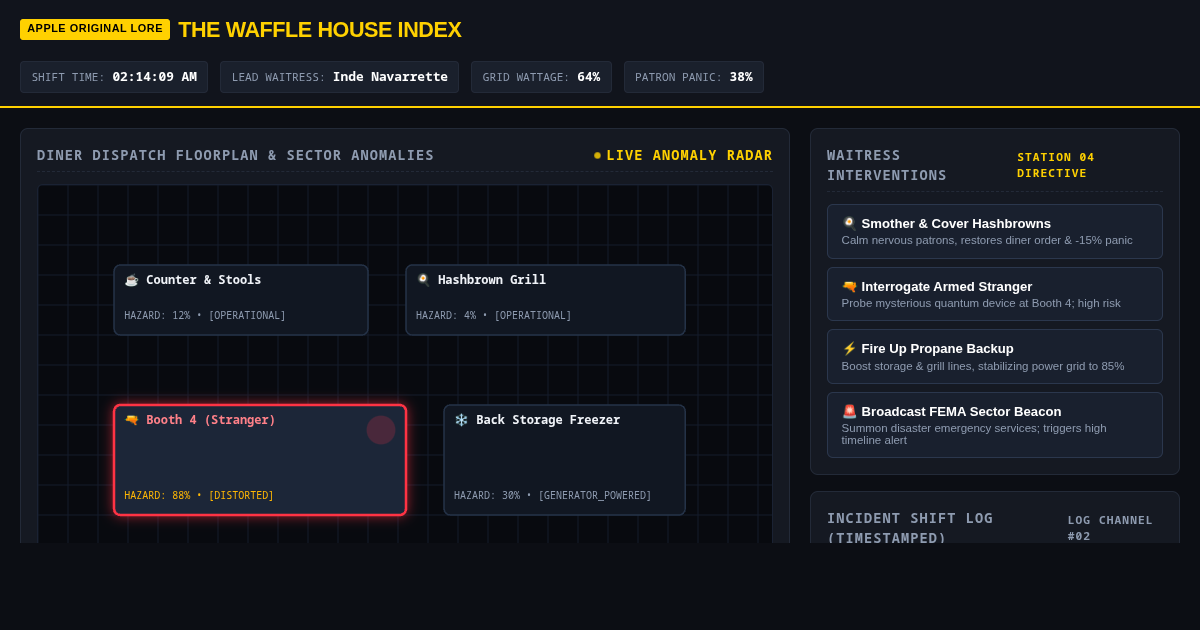The image size is (1200, 630).
Task: Select the Hashbrown Grill sector card
Action: pyautogui.click(x=545, y=300)
